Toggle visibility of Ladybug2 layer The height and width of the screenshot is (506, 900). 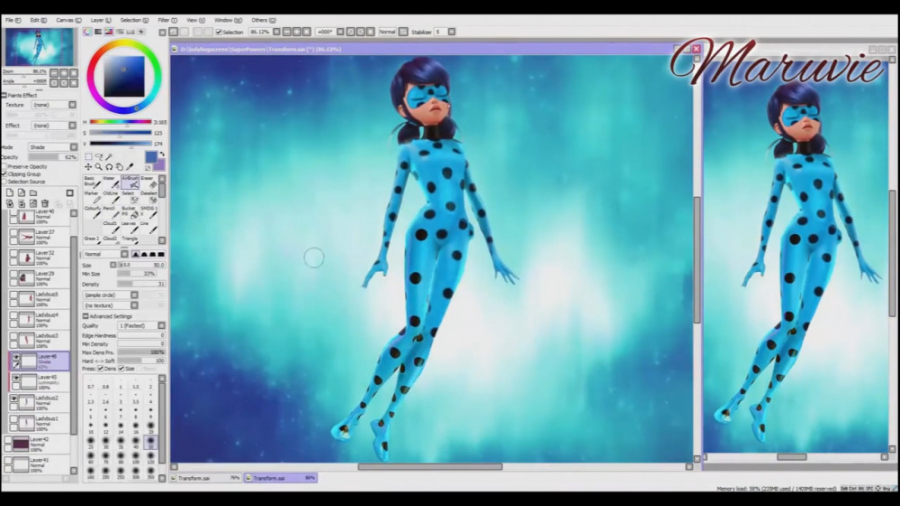[14, 398]
